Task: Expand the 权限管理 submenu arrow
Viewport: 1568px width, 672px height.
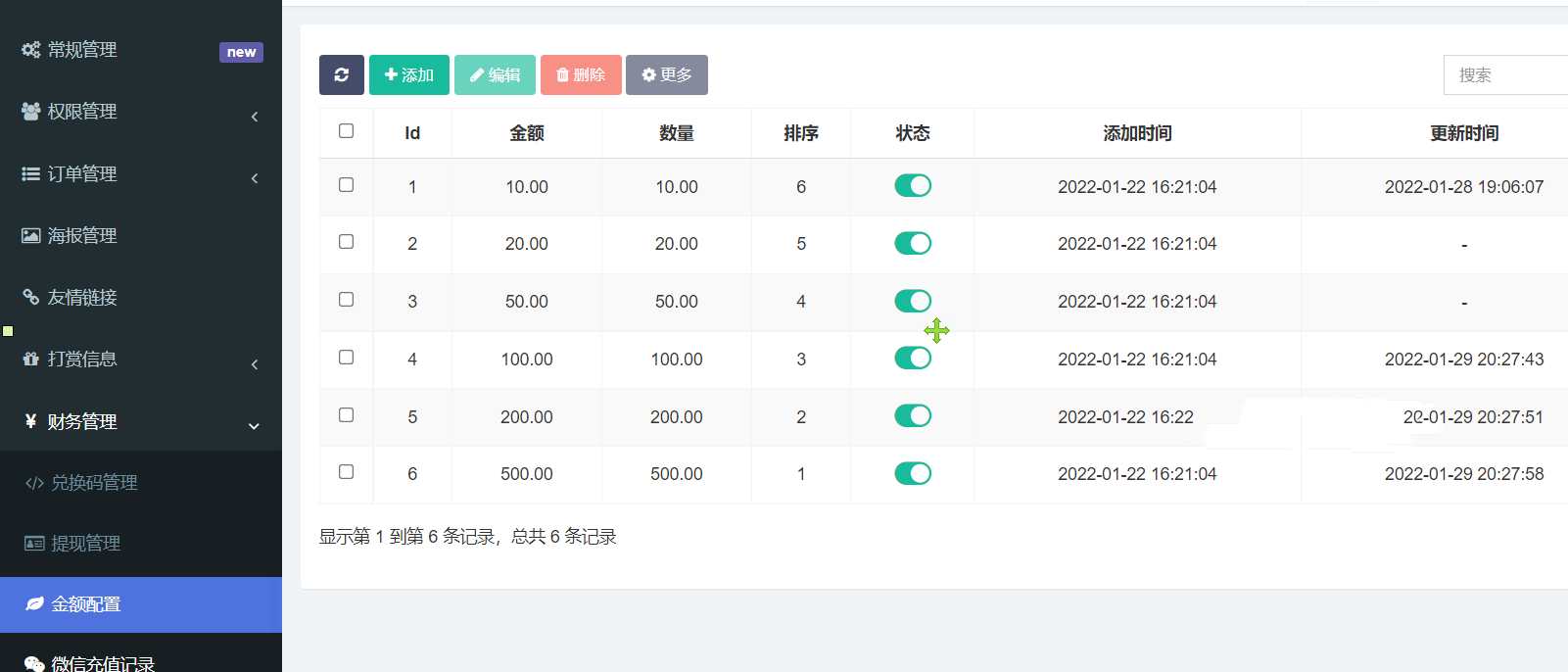Action: pyautogui.click(x=255, y=117)
